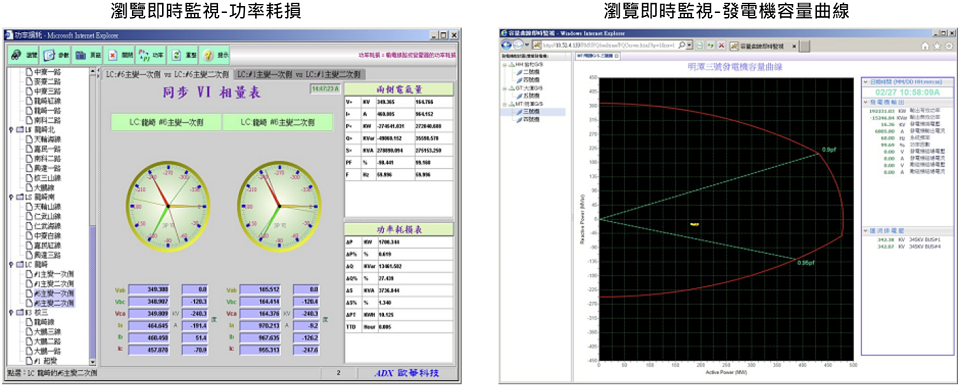Select tree item #6主變一次側
Image resolution: width=960 pixels, height=387 pixels.
tap(53, 293)
